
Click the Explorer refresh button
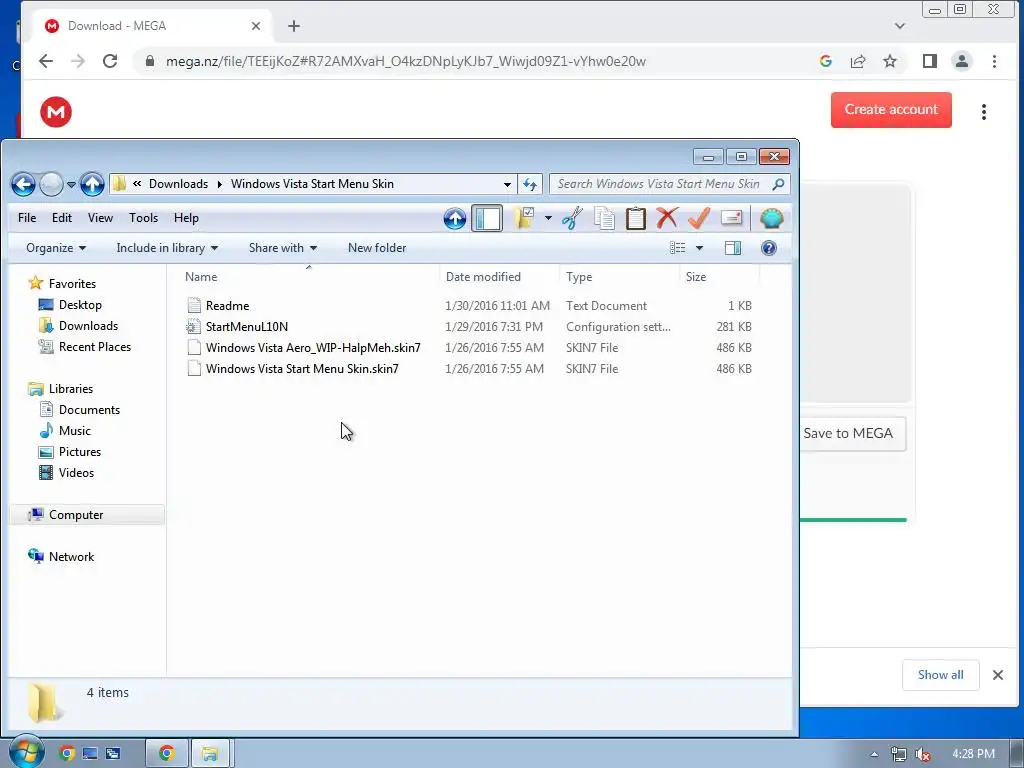530,184
